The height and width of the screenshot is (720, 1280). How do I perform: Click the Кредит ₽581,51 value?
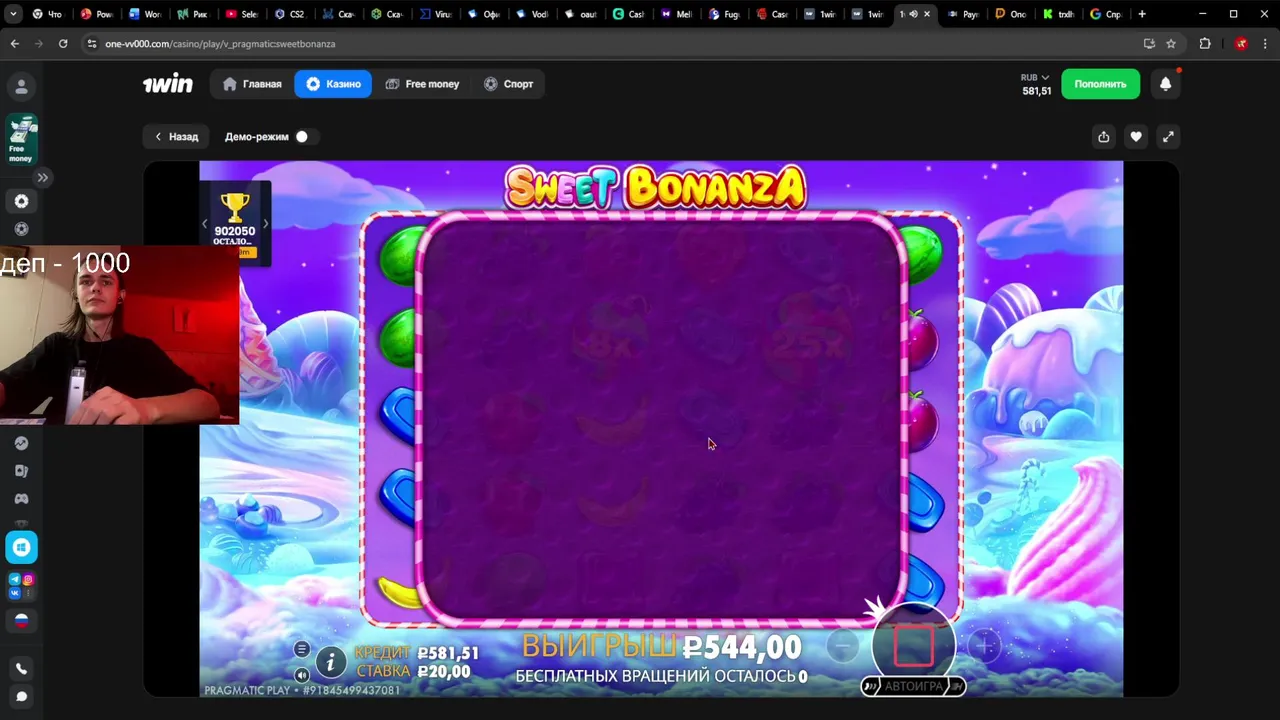click(448, 653)
